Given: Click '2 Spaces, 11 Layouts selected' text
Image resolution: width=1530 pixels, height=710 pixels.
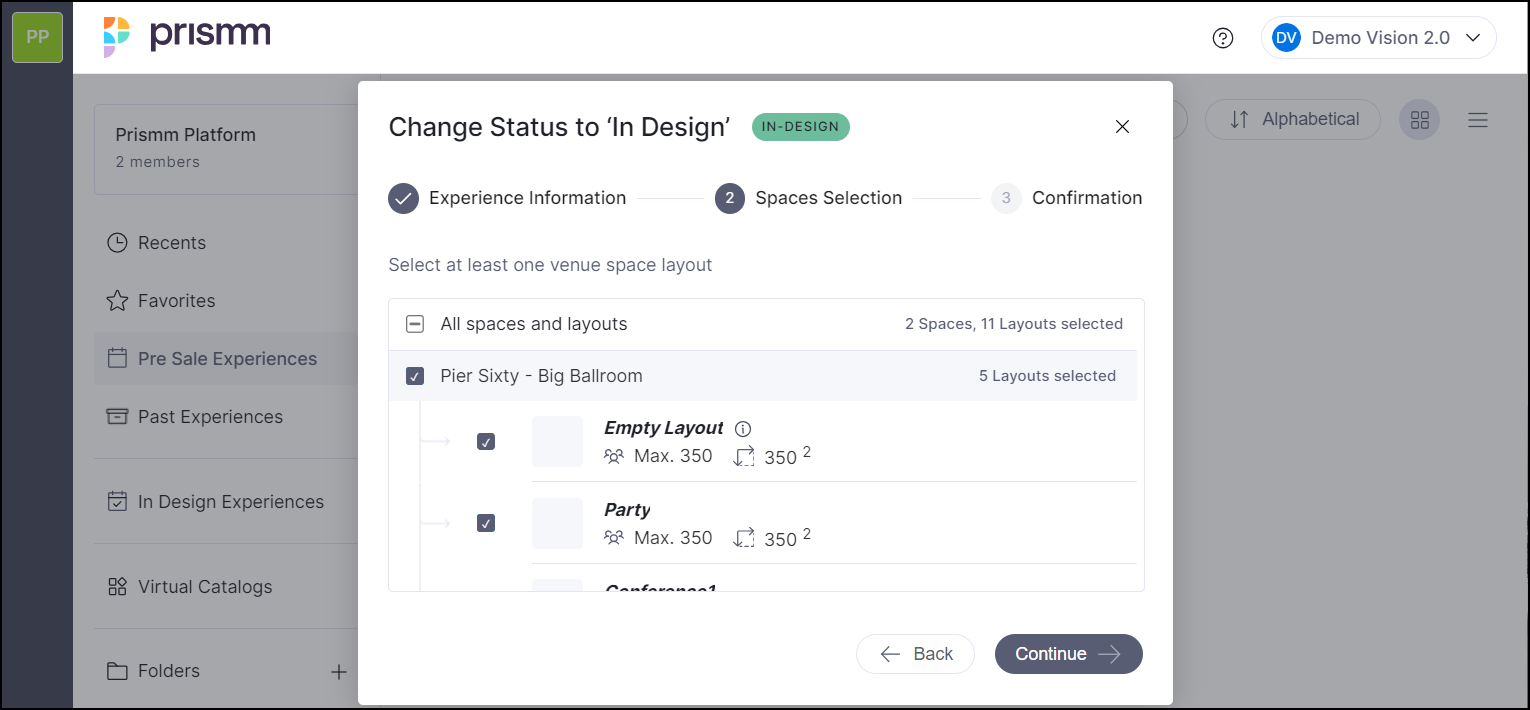Looking at the screenshot, I should (1014, 324).
